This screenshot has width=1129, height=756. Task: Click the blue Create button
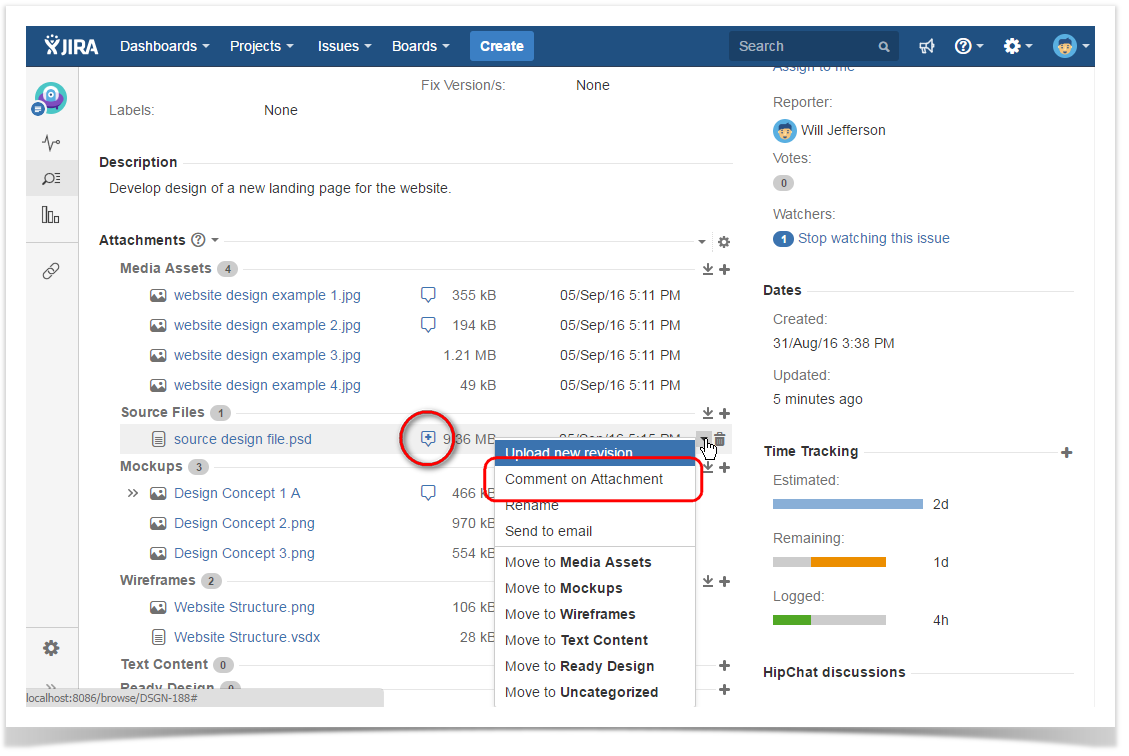502,46
